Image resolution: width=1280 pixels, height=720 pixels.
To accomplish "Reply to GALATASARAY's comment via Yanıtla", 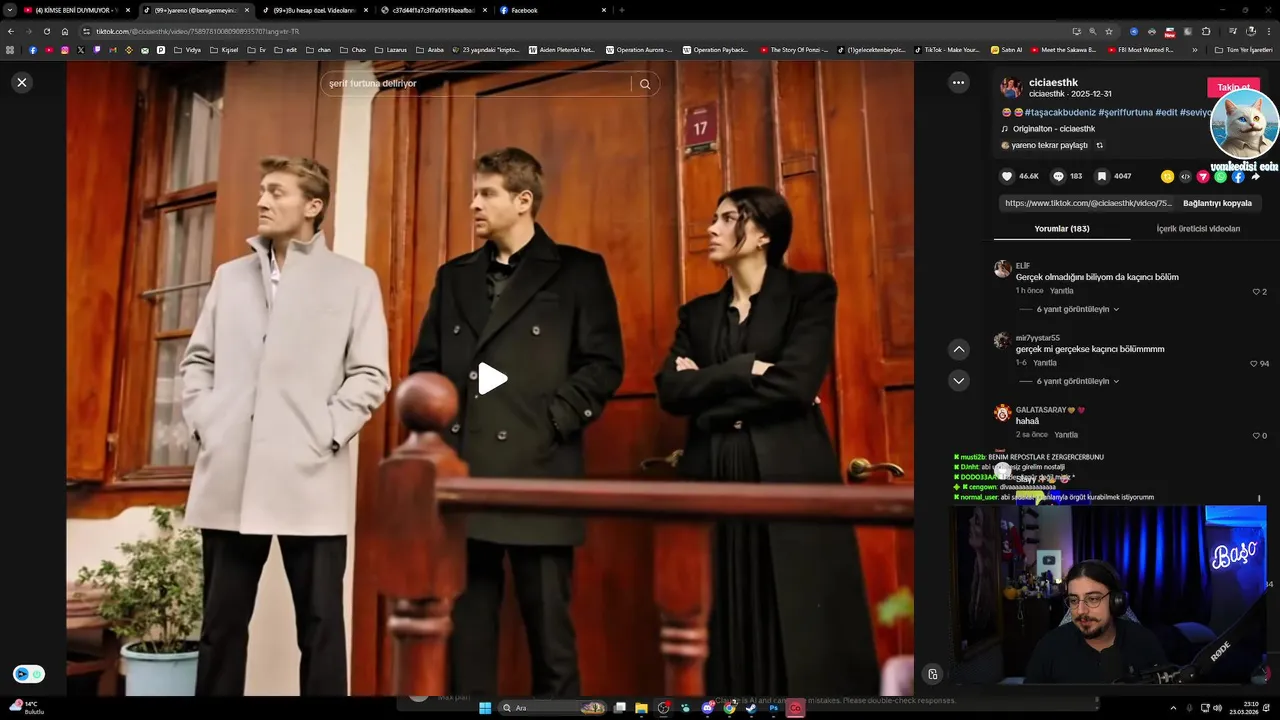I will pos(1066,435).
